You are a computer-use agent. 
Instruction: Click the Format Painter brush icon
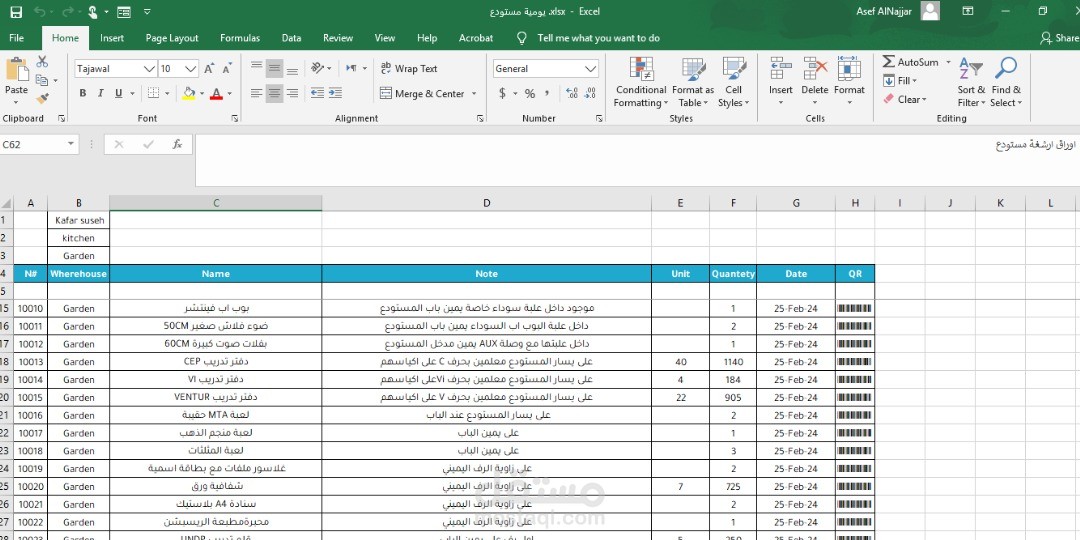tap(43, 98)
